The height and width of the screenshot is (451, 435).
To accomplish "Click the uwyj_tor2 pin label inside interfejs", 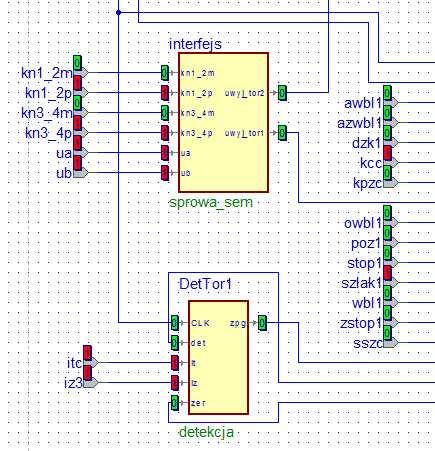I will coord(244,93).
